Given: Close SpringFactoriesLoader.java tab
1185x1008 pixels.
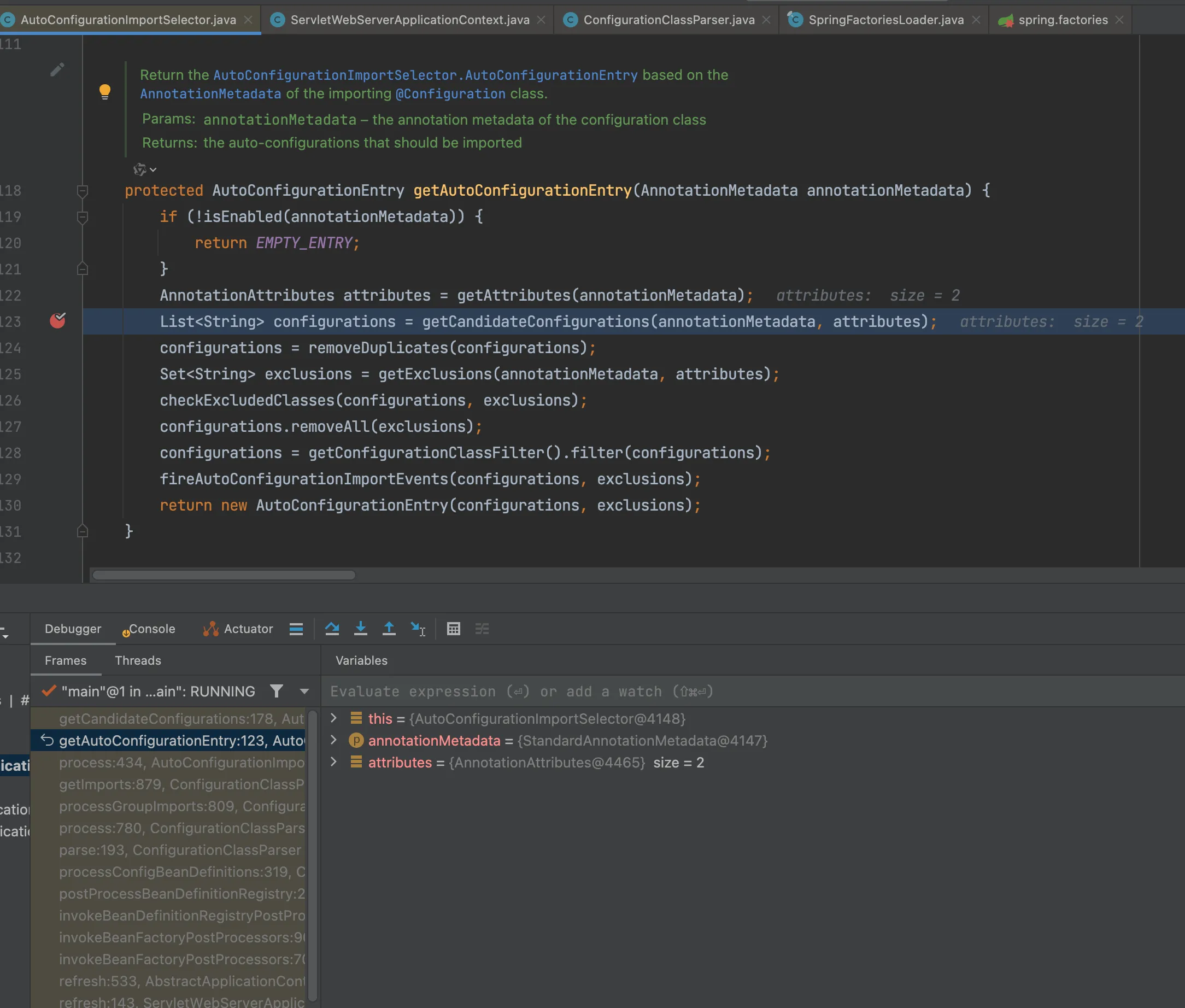Looking at the screenshot, I should point(976,20).
